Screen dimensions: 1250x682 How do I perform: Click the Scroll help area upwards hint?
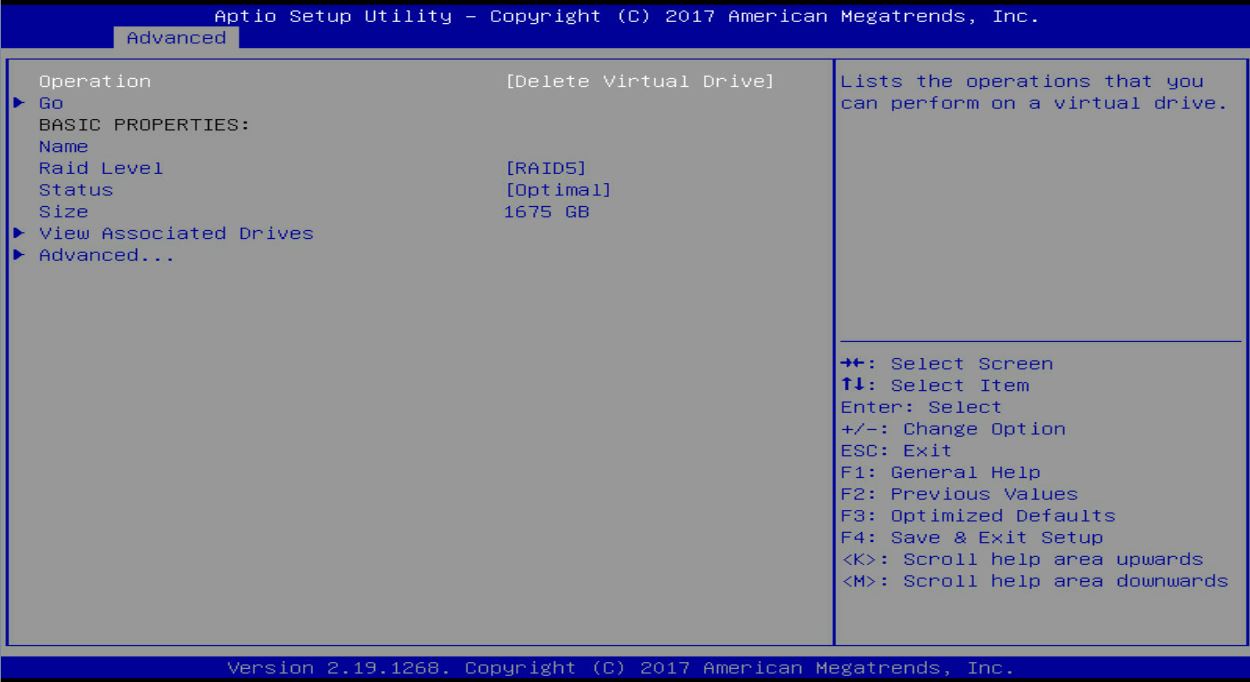click(x=1022, y=559)
